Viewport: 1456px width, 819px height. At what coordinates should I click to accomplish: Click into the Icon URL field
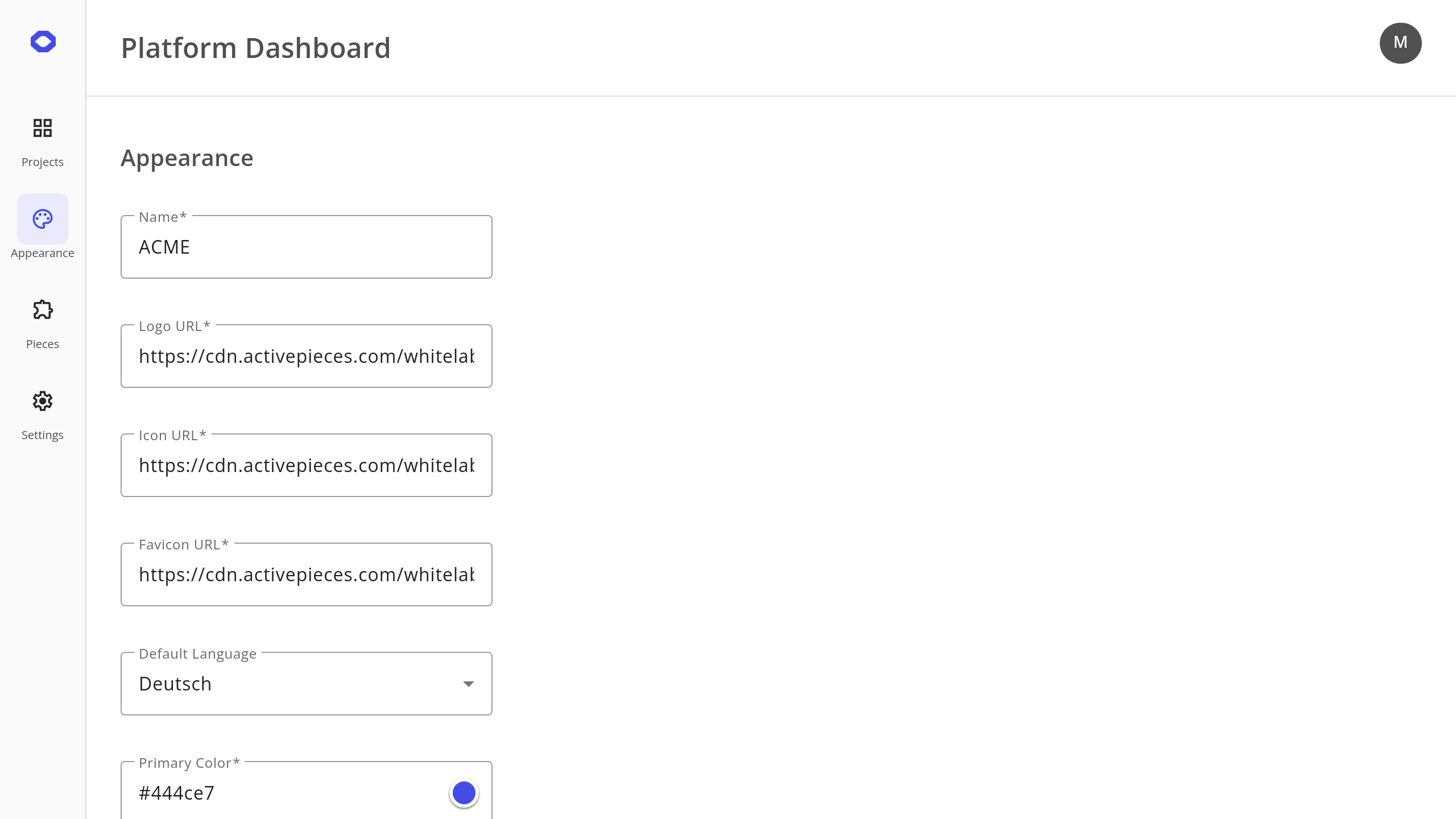click(x=306, y=465)
